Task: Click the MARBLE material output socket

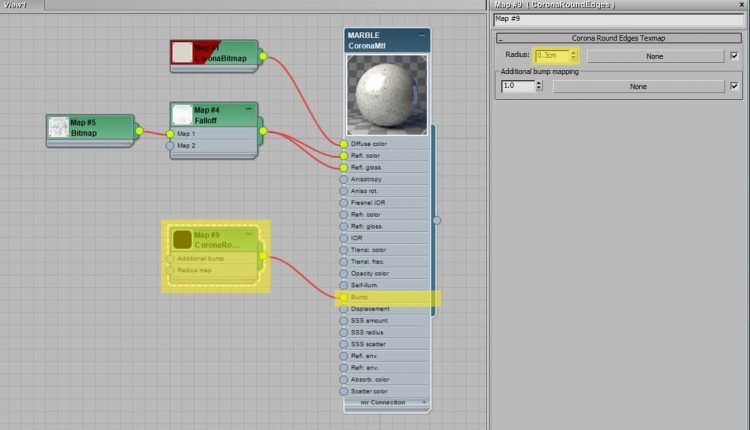Action: pyautogui.click(x=436, y=220)
